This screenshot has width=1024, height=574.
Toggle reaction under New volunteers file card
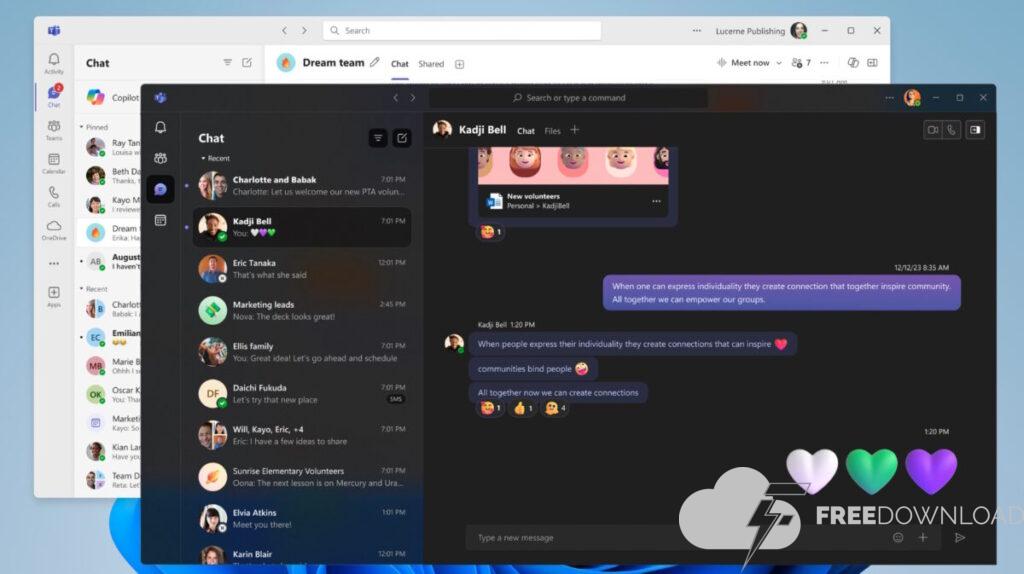[x=490, y=232]
